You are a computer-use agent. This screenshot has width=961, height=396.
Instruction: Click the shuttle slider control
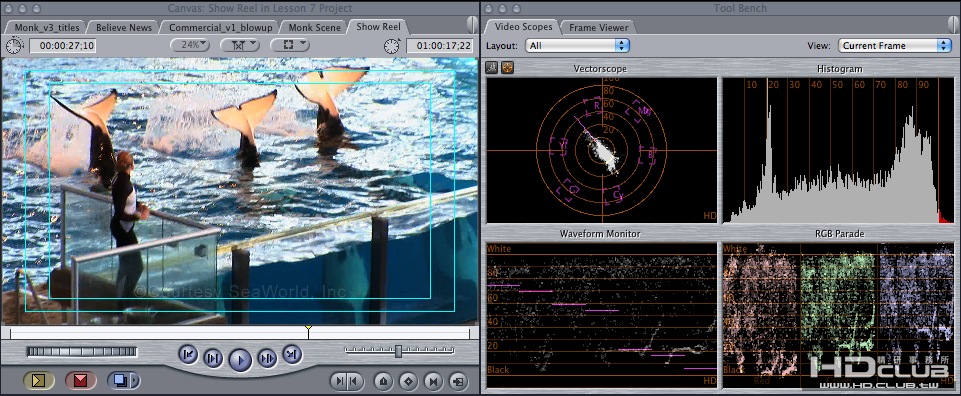[x=398, y=351]
